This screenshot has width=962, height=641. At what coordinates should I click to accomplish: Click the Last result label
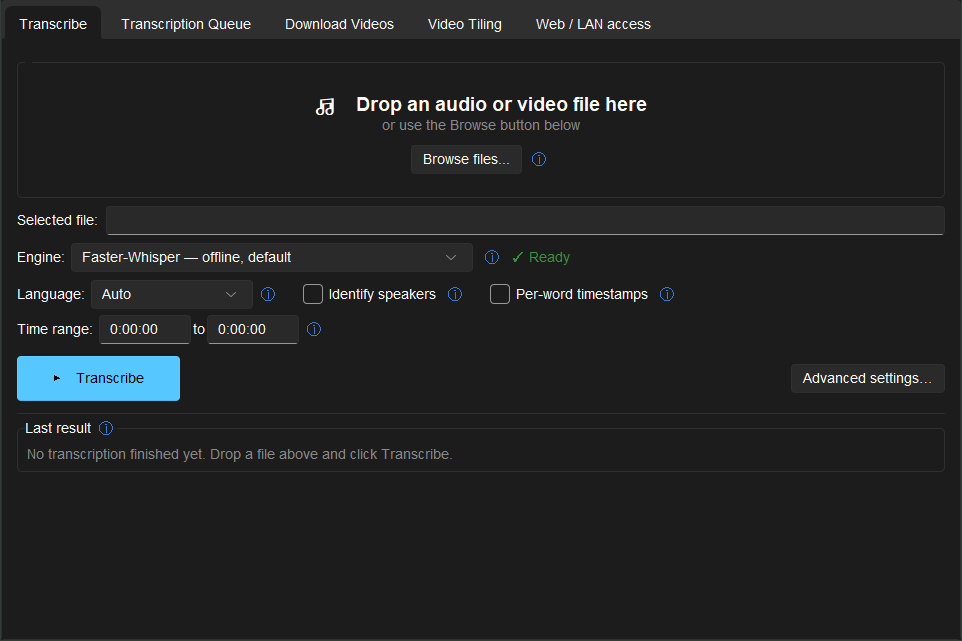(58, 428)
